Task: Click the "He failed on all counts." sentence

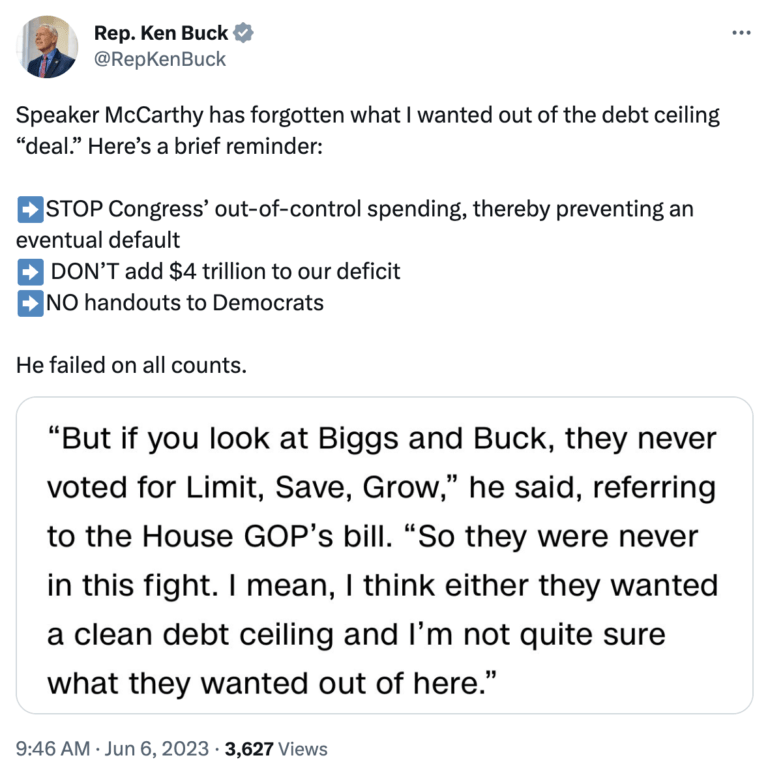Action: point(131,365)
